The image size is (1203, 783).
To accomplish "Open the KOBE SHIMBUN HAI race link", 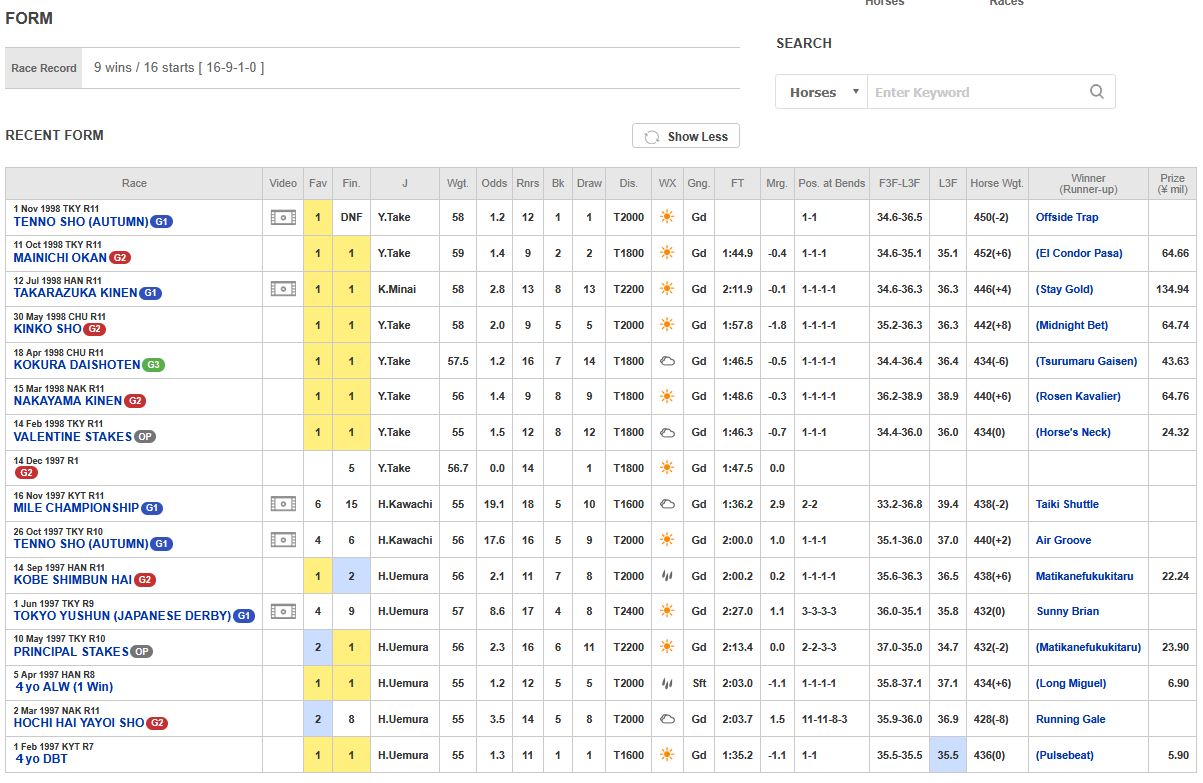I will click(x=72, y=580).
